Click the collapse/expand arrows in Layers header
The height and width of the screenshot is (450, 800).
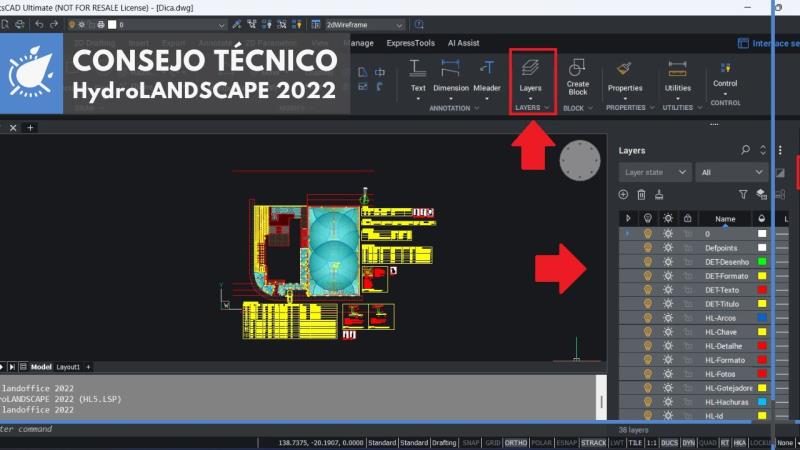tap(763, 150)
